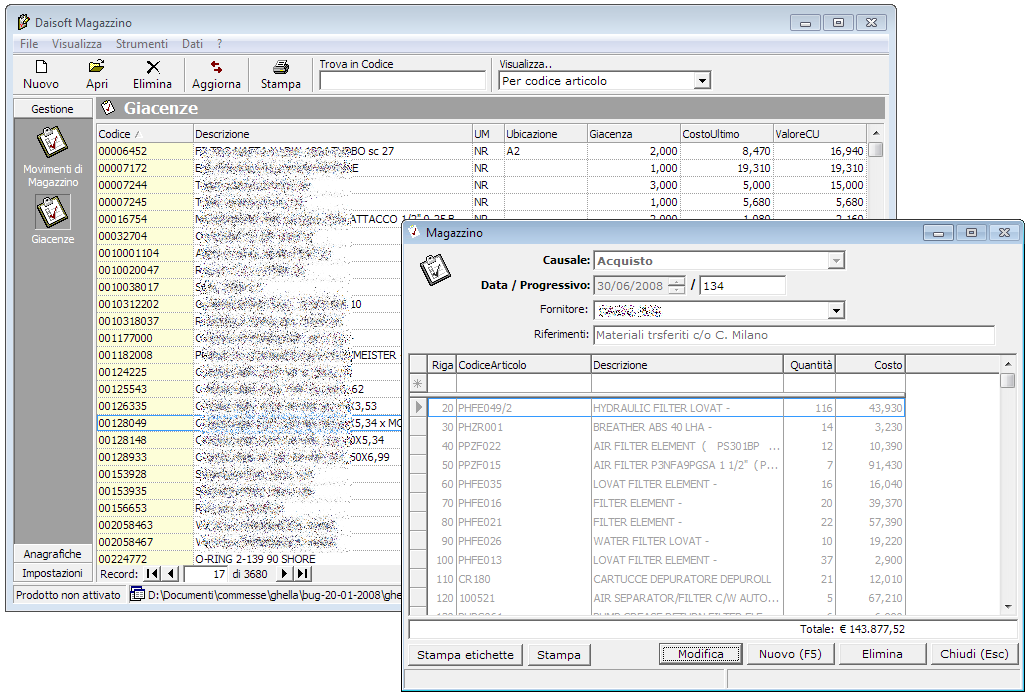Delete using the Elimina toolbar icon
This screenshot has height=695, width=1027.
[x=153, y=67]
